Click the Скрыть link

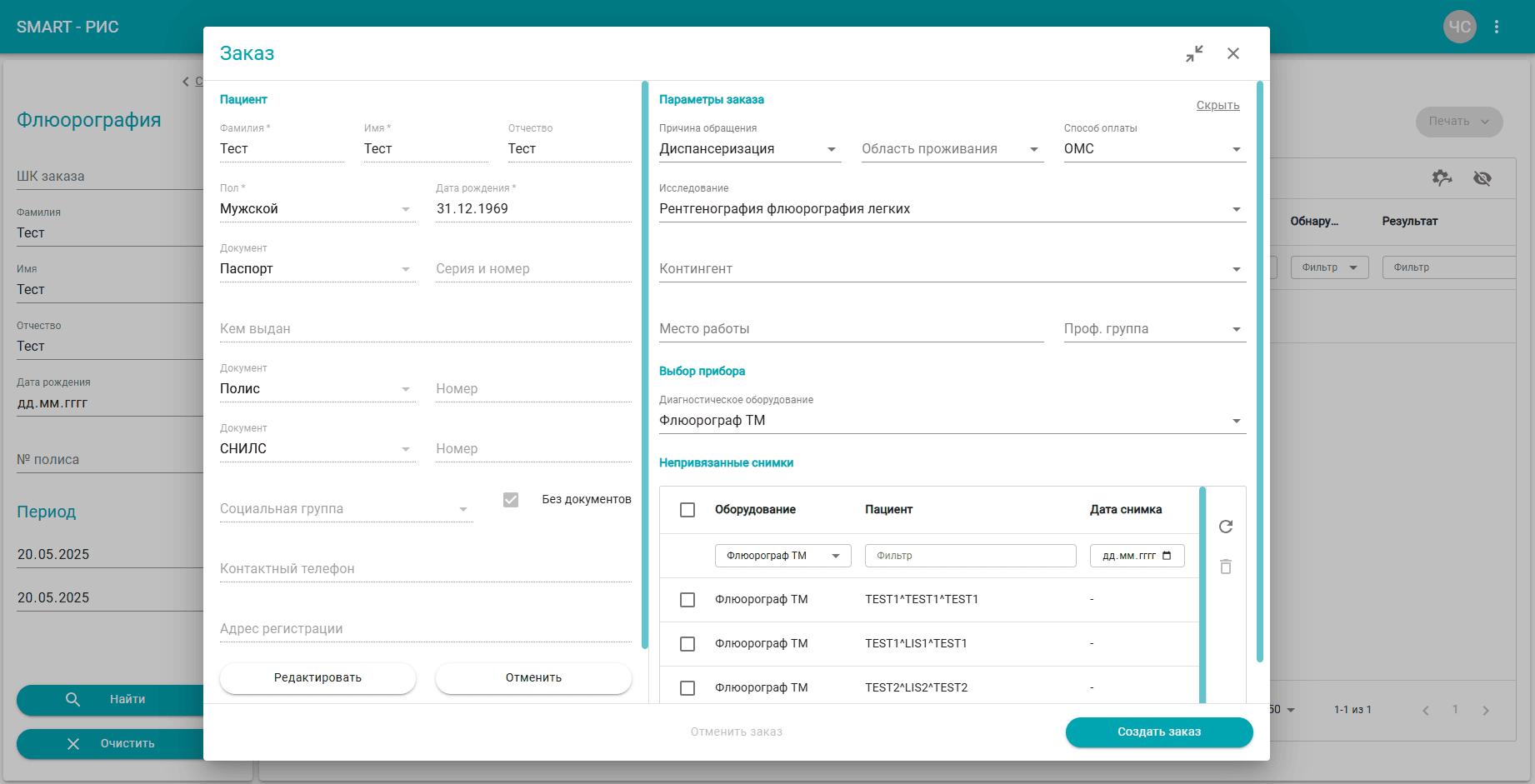pyautogui.click(x=1217, y=105)
